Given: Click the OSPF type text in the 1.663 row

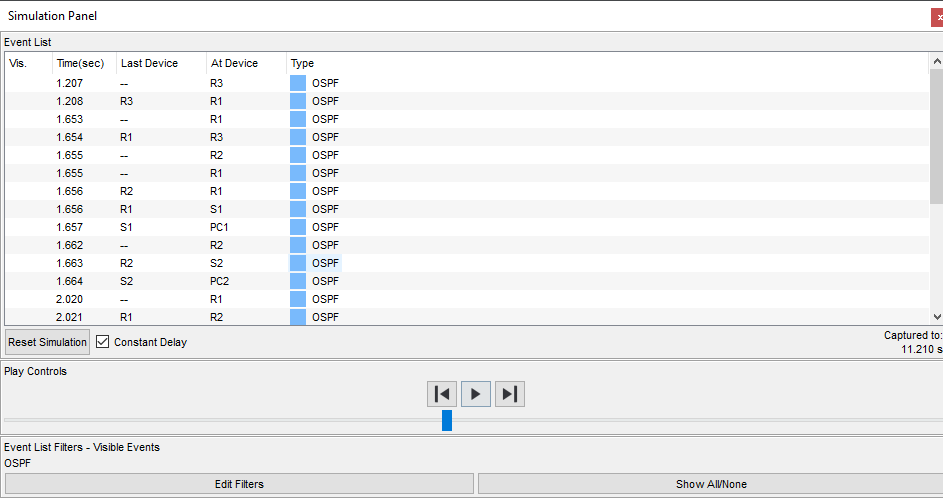Looking at the screenshot, I should point(325,263).
